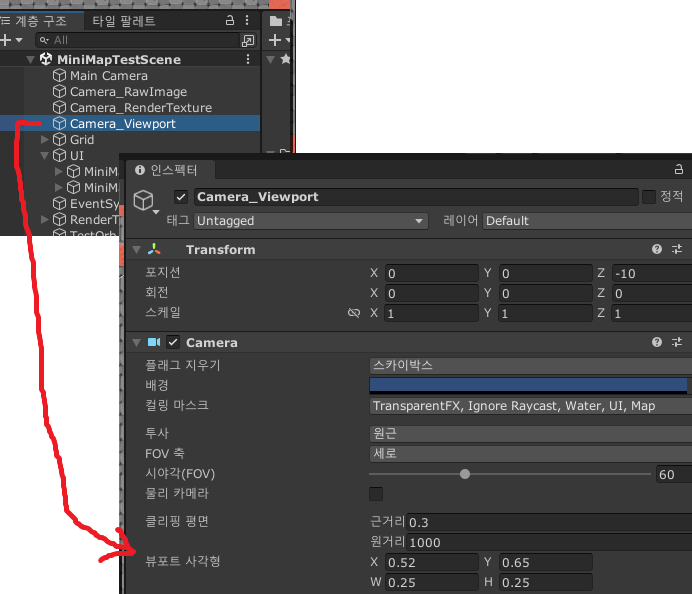This screenshot has height=594, width=692.
Task: Open the Project panel folder tab icon
Action: click(276, 21)
